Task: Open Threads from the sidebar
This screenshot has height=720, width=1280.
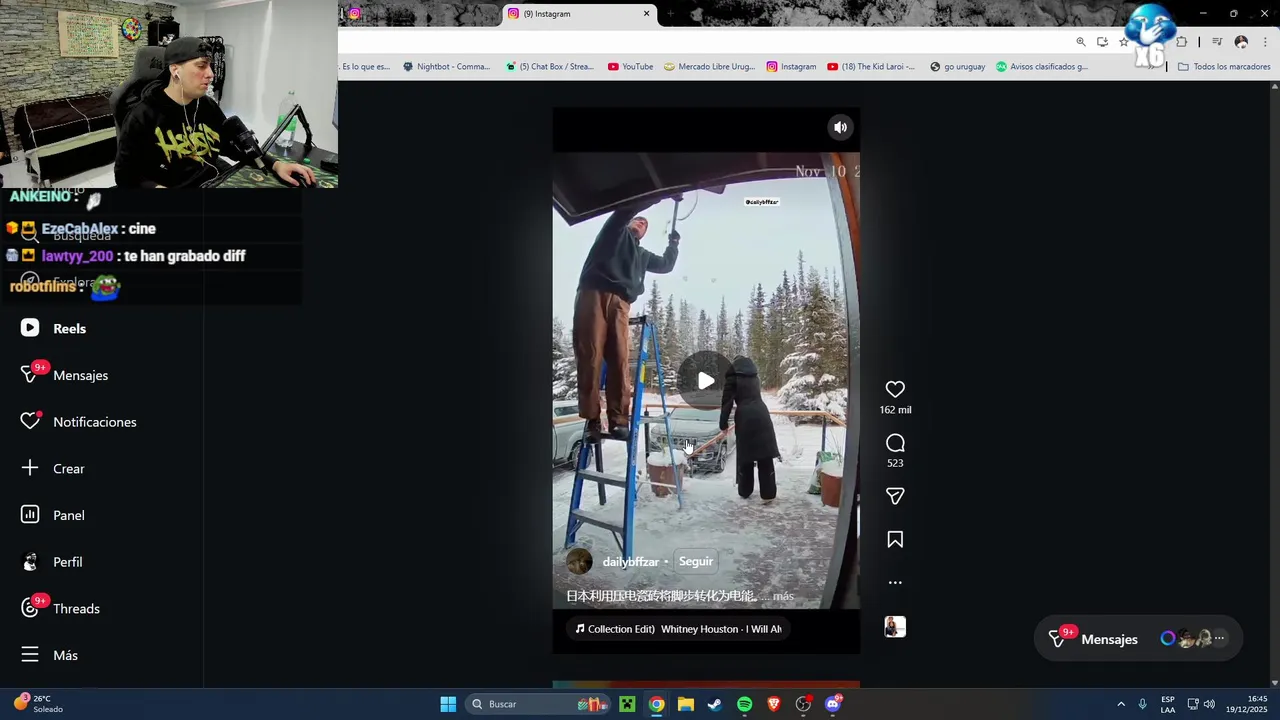Action: coord(61,608)
